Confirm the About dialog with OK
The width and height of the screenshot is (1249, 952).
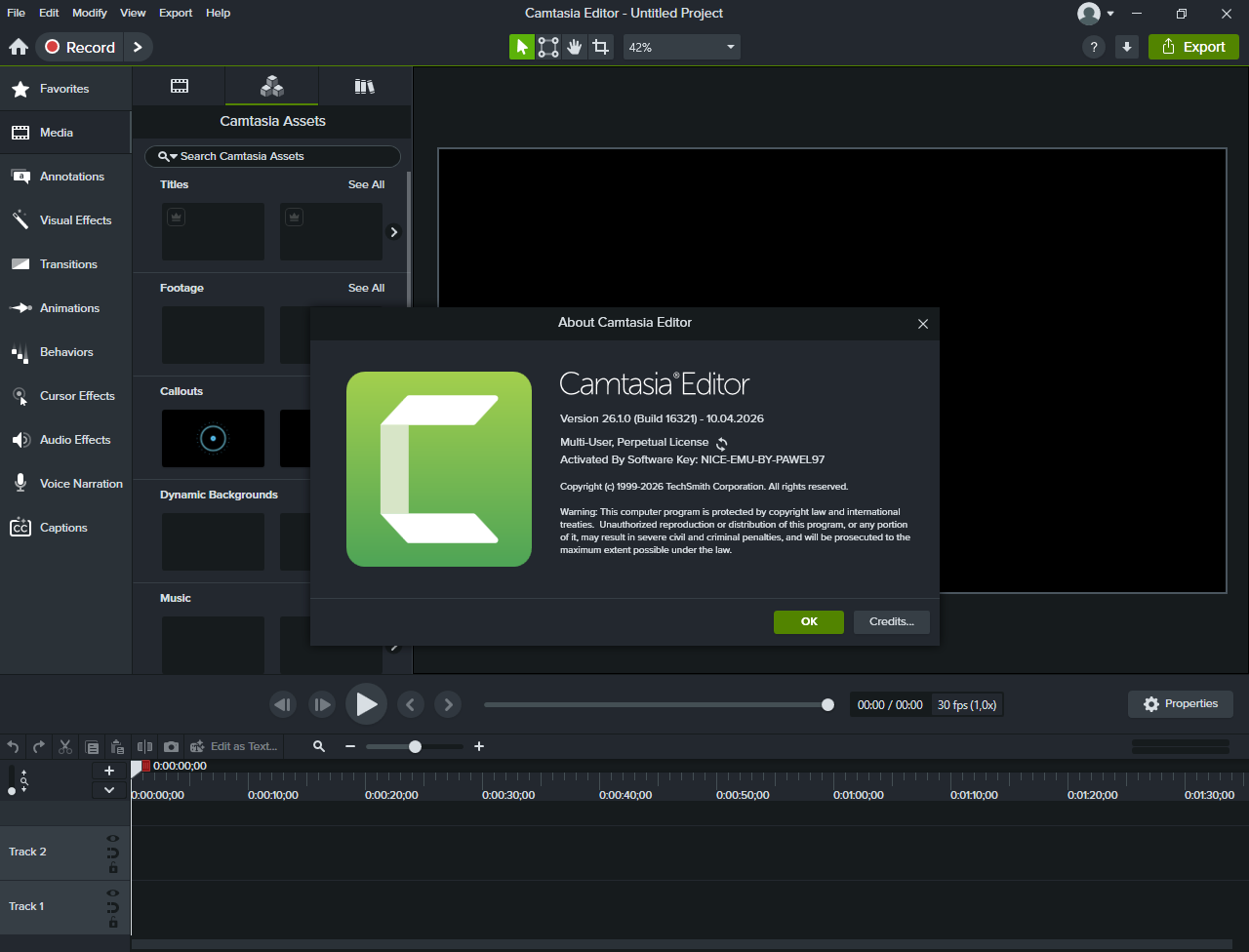pos(809,622)
